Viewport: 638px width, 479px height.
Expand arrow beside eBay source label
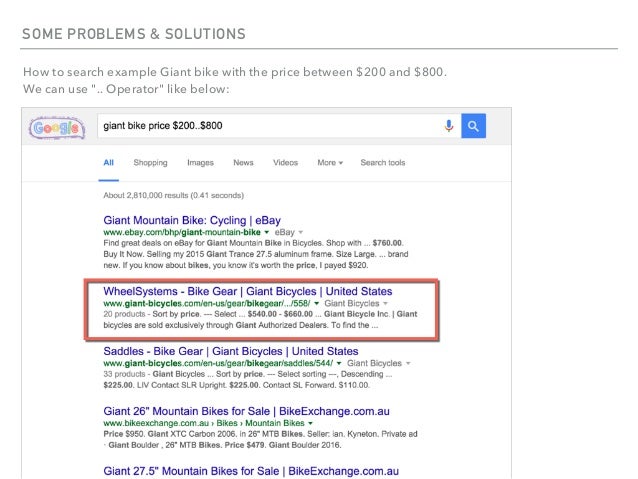301,232
